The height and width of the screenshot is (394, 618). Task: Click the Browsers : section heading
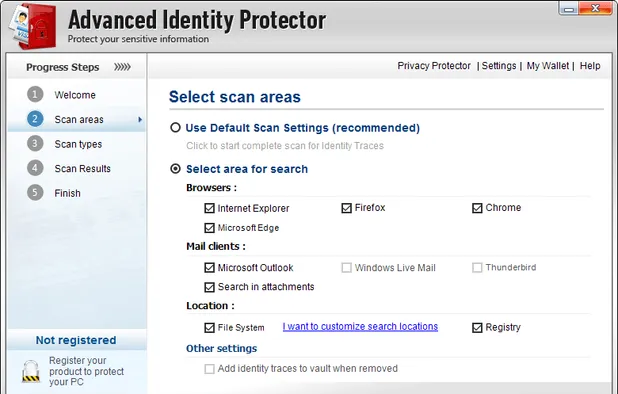[212, 188]
